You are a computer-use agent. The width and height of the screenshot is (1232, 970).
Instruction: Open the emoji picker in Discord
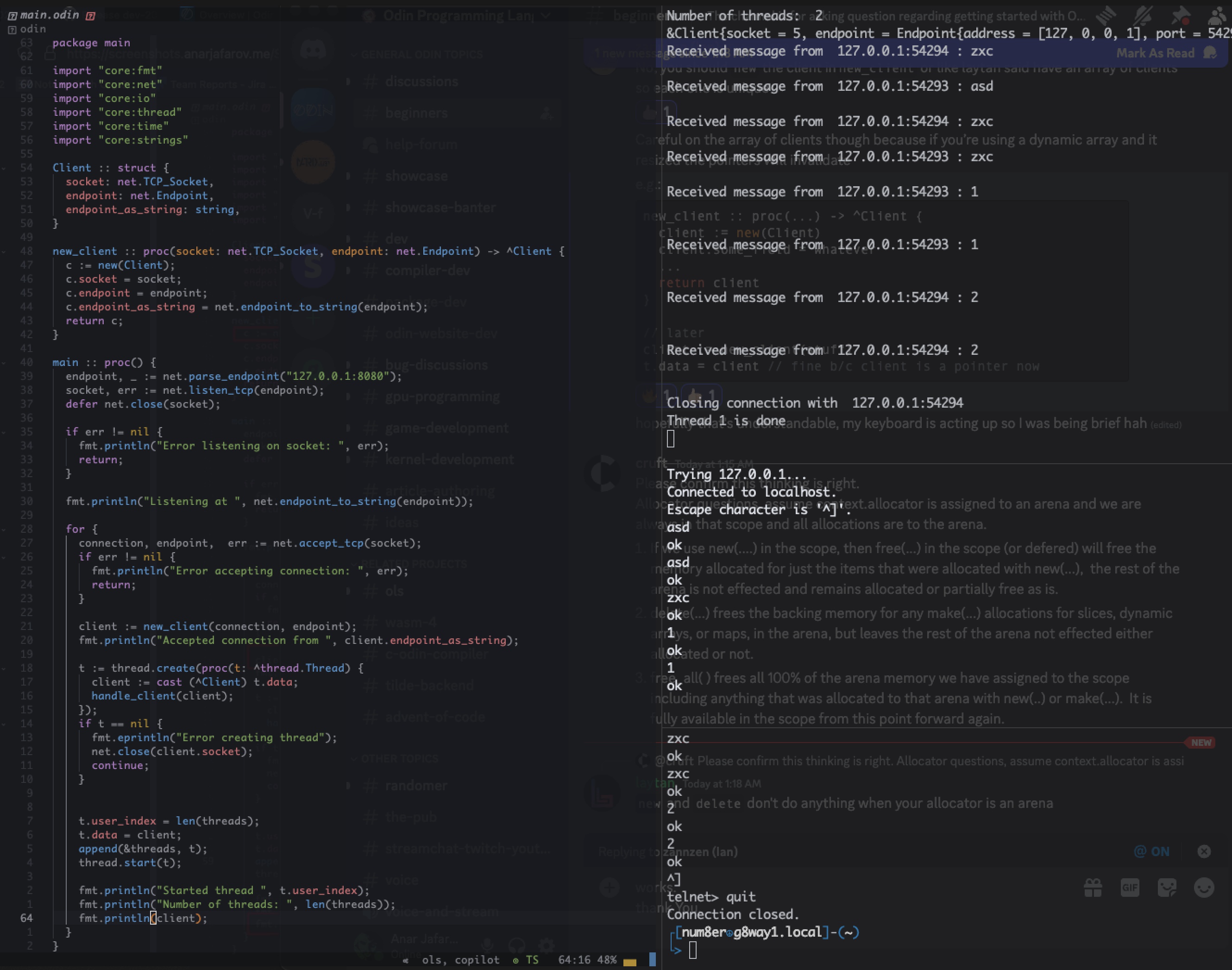1204,888
